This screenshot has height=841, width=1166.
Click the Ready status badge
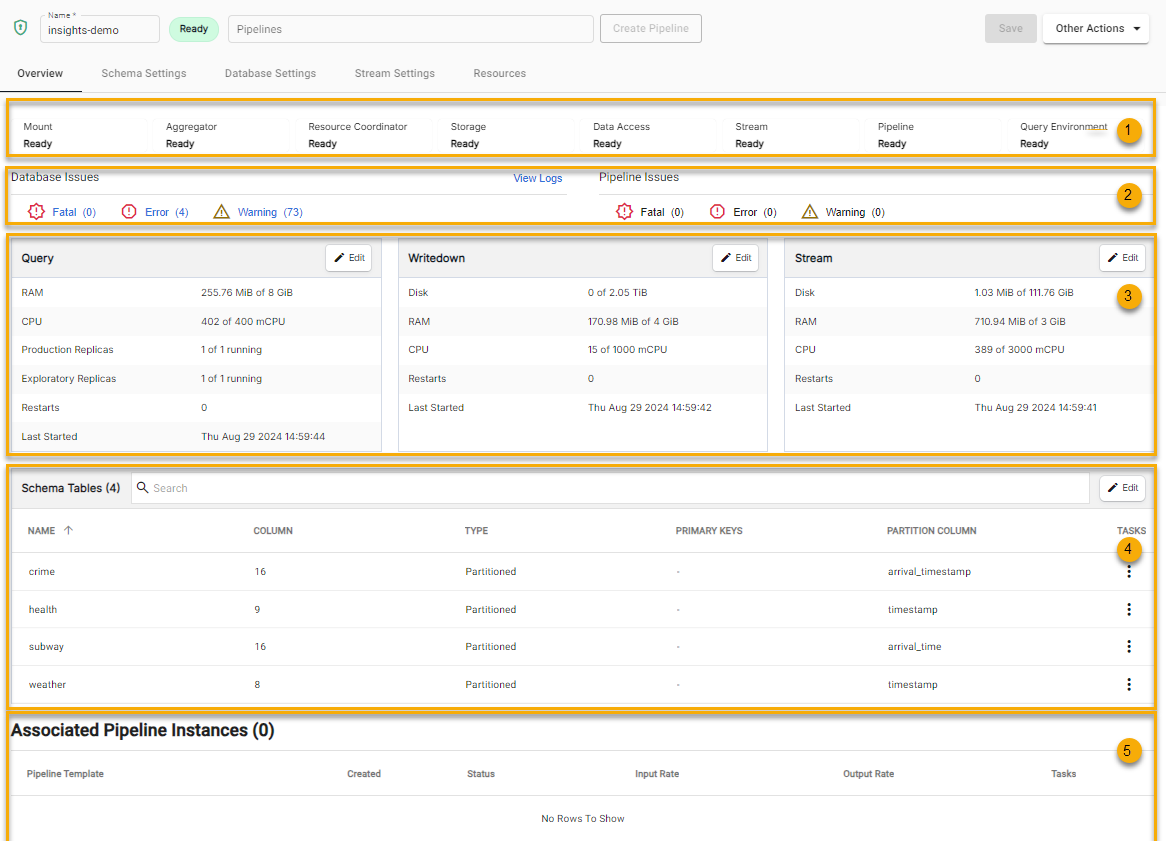[x=193, y=29]
